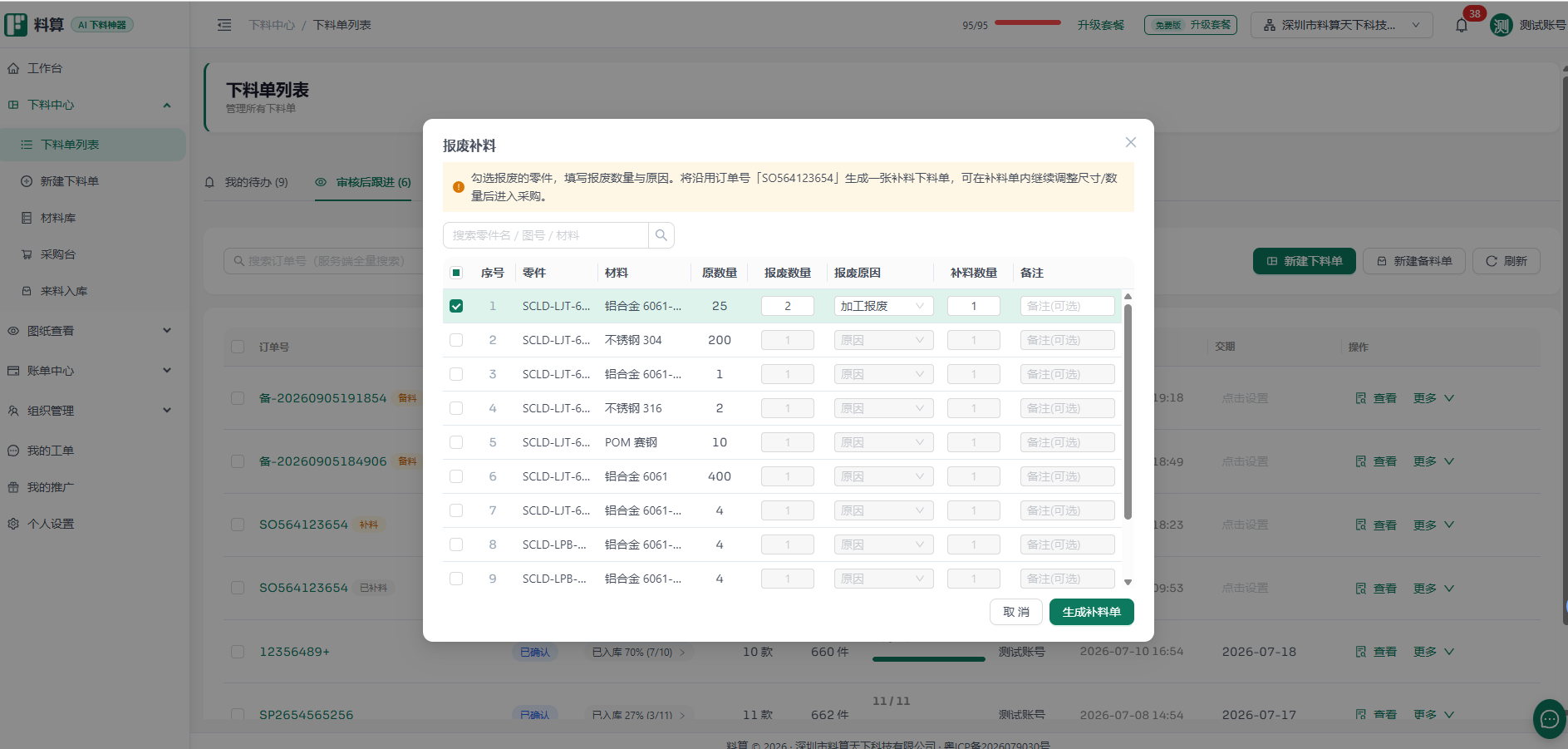Click 查看 for order 备-20260905191854
This screenshot has width=1568, height=749.
[1376, 398]
